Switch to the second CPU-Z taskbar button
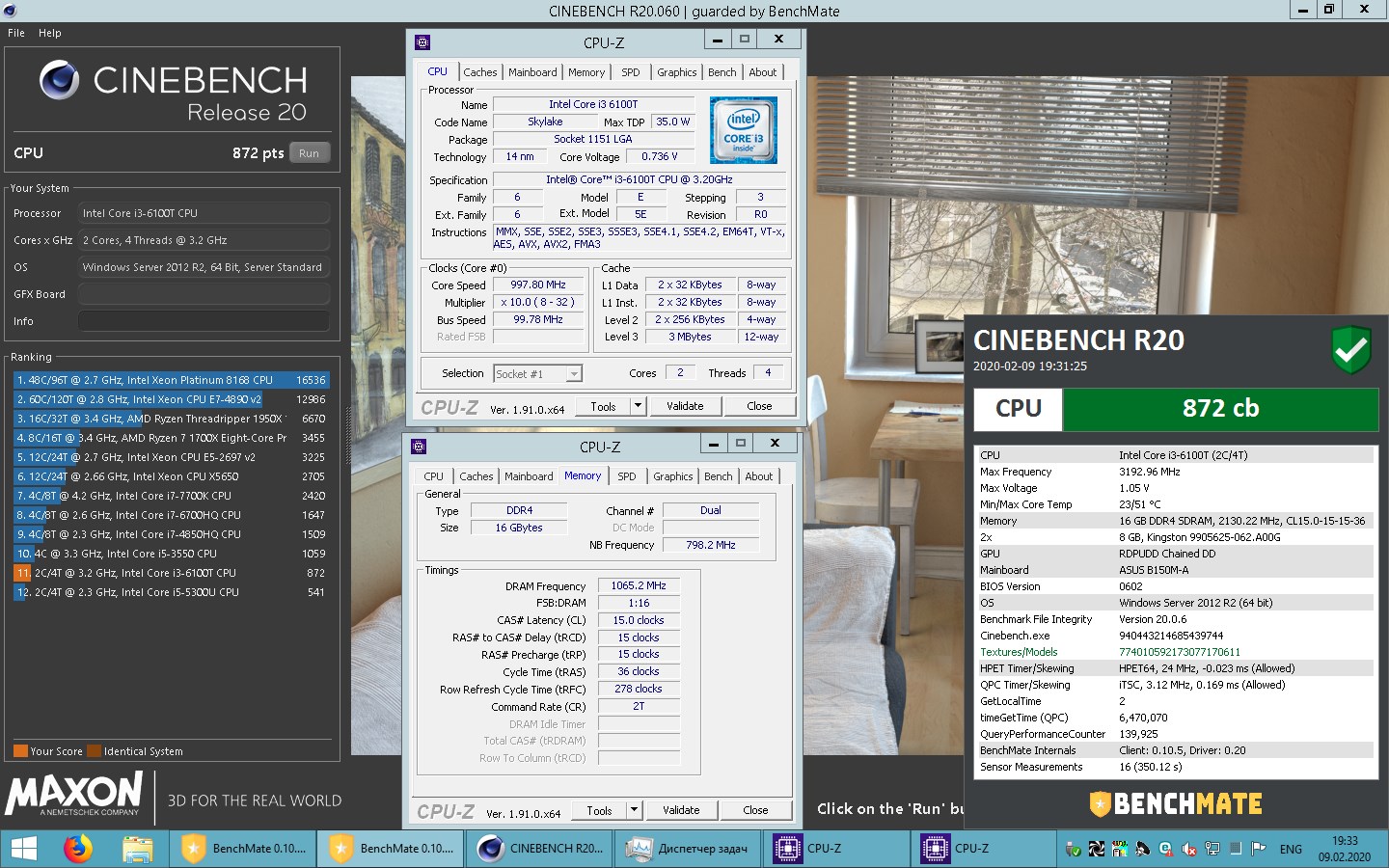Viewport: 1389px width, 868px height. coord(983,849)
